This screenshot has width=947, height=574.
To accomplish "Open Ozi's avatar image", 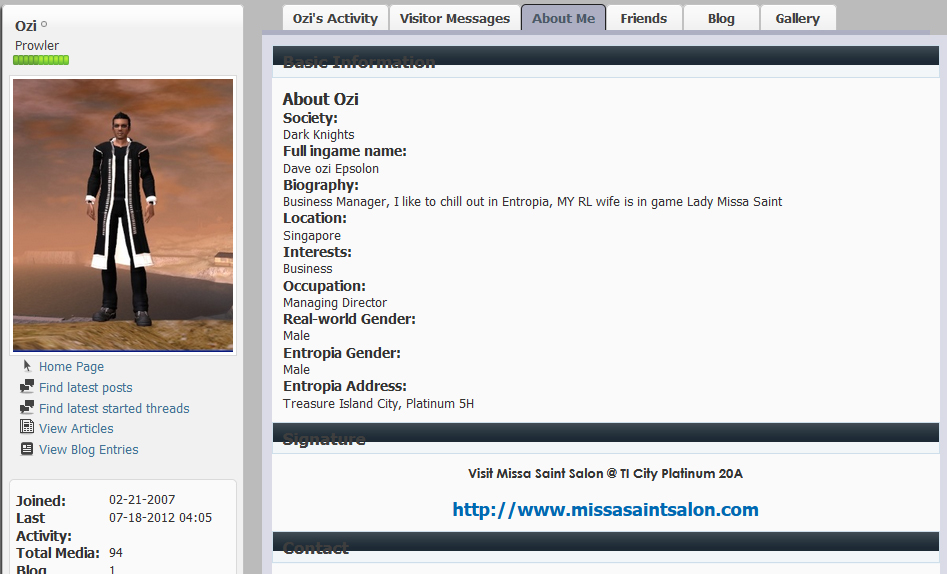I will (x=123, y=215).
